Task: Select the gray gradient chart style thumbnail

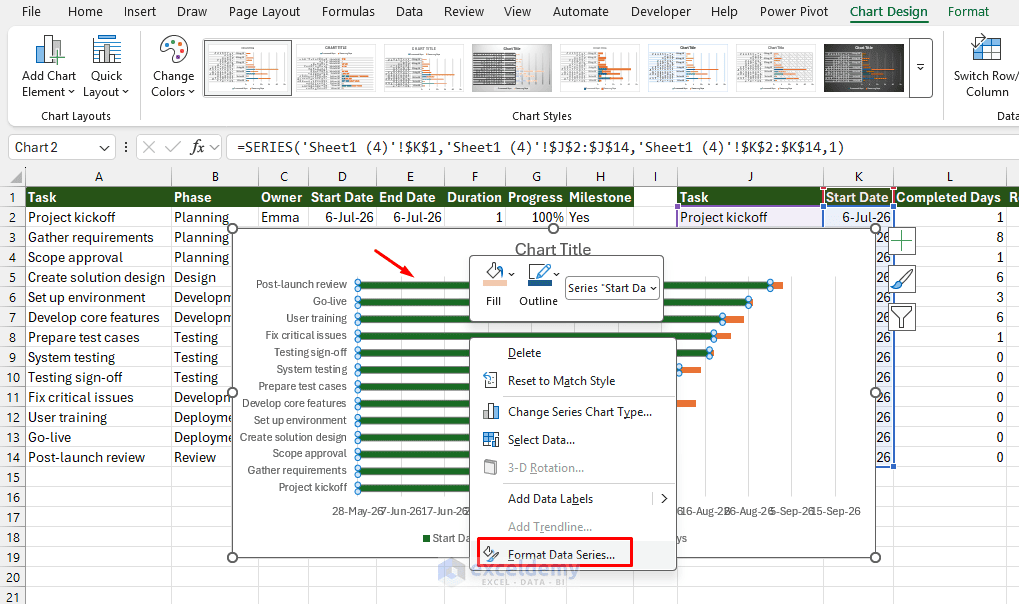Action: coord(512,68)
